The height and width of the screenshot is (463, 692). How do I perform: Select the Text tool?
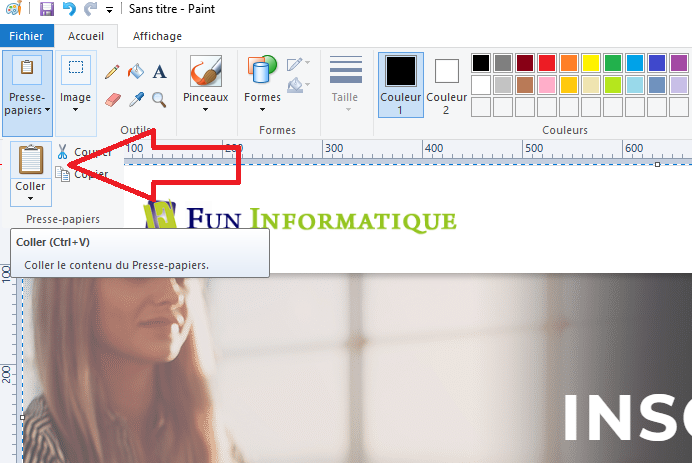[x=159, y=71]
